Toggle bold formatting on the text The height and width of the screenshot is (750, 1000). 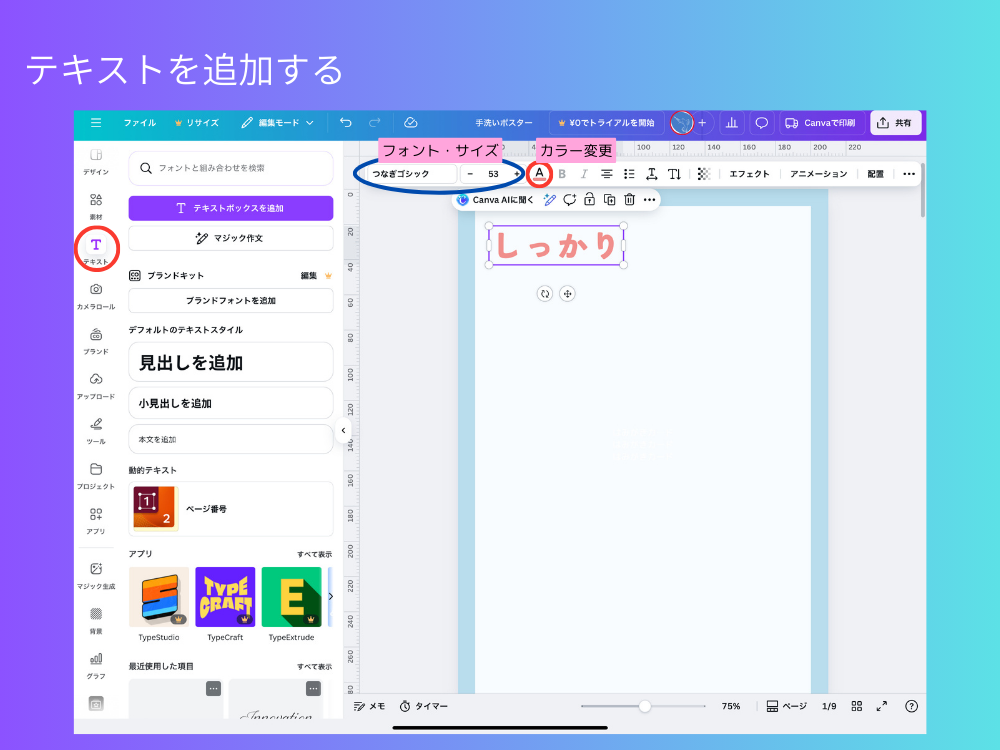pos(562,173)
